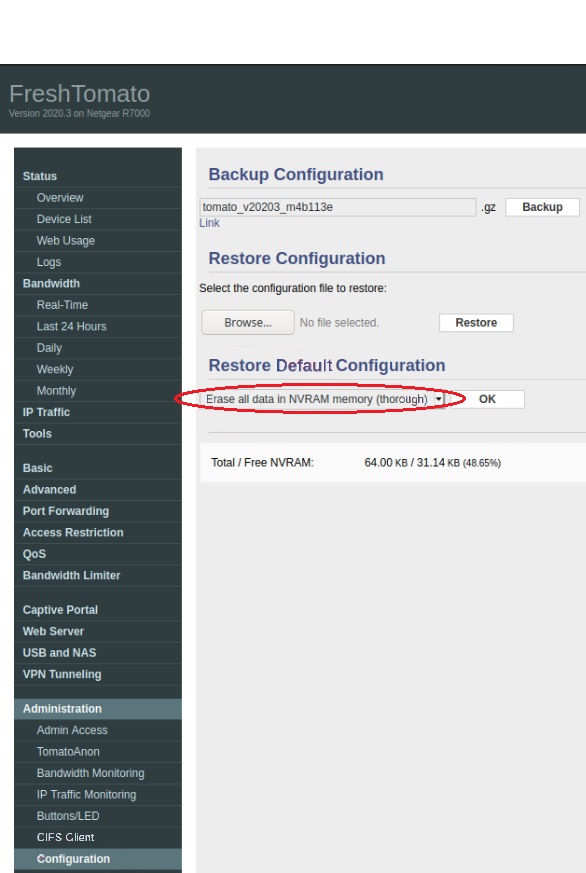The width and height of the screenshot is (586, 873).
Task: Expand the VPN Tunneling menu
Action: coord(62,674)
